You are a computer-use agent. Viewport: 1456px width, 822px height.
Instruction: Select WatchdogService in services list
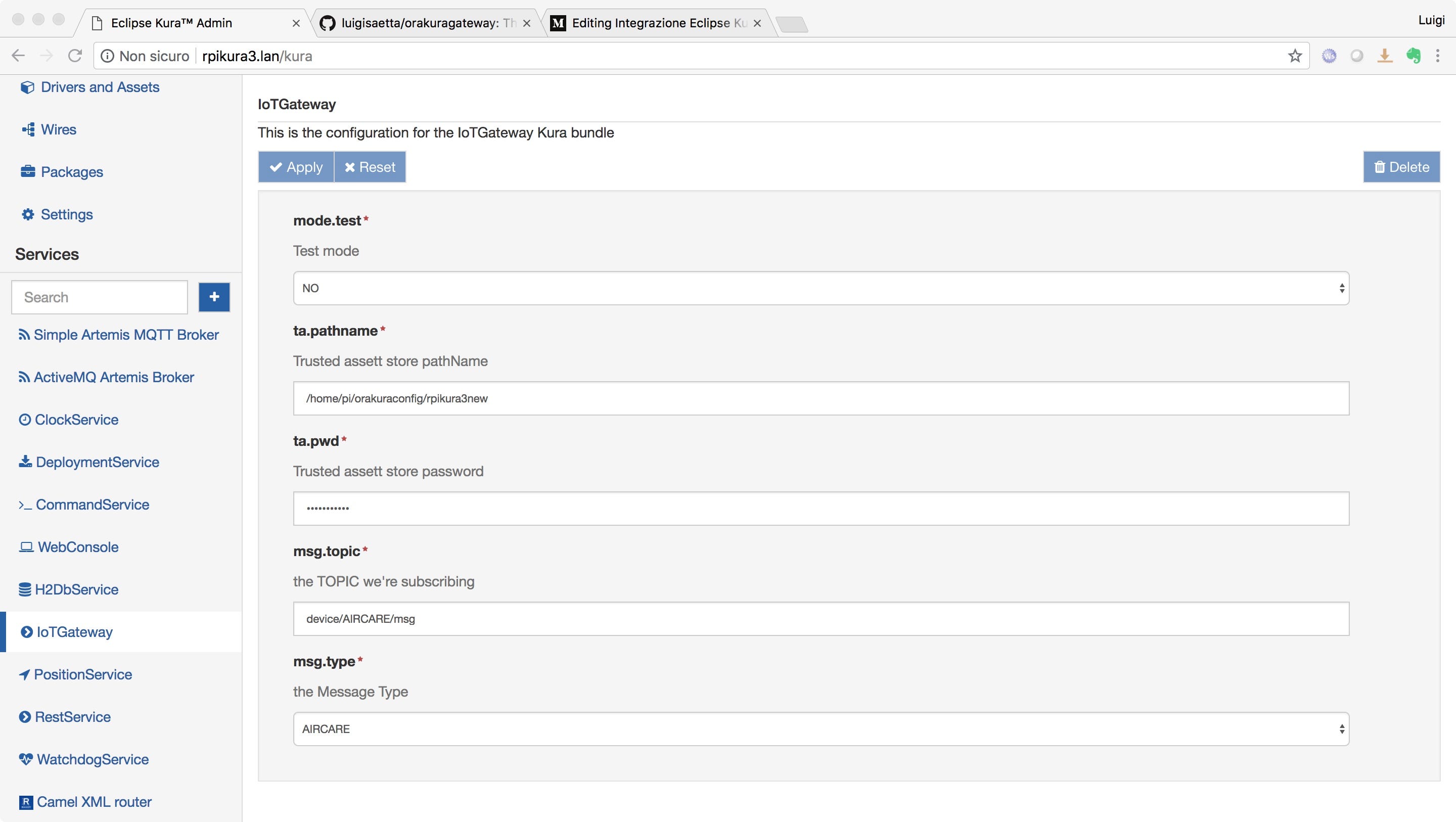point(93,759)
